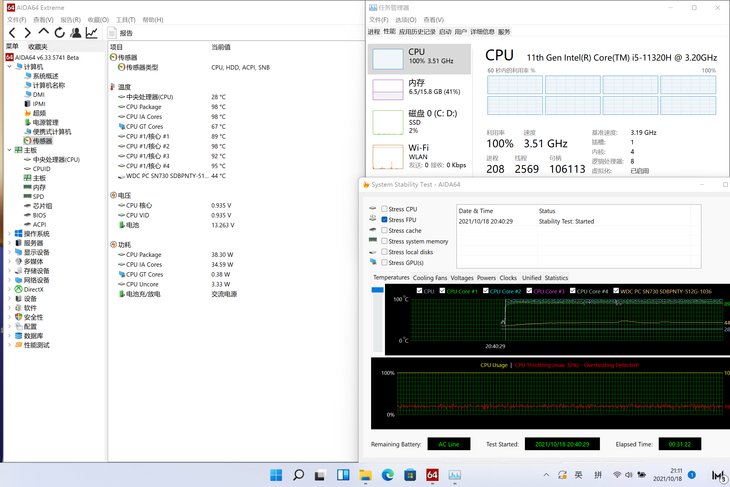Select the 传感器 sensor tree item
The width and height of the screenshot is (730, 487).
[42, 141]
